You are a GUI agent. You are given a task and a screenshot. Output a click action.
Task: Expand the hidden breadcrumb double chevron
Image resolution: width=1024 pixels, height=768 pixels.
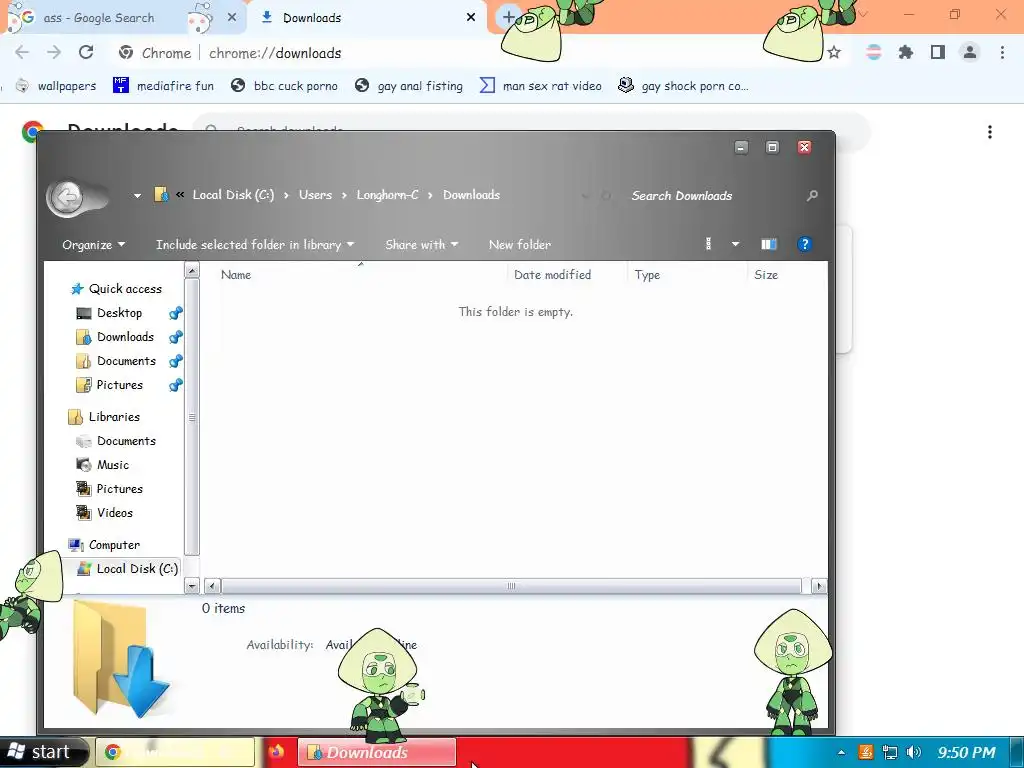pyautogui.click(x=180, y=195)
